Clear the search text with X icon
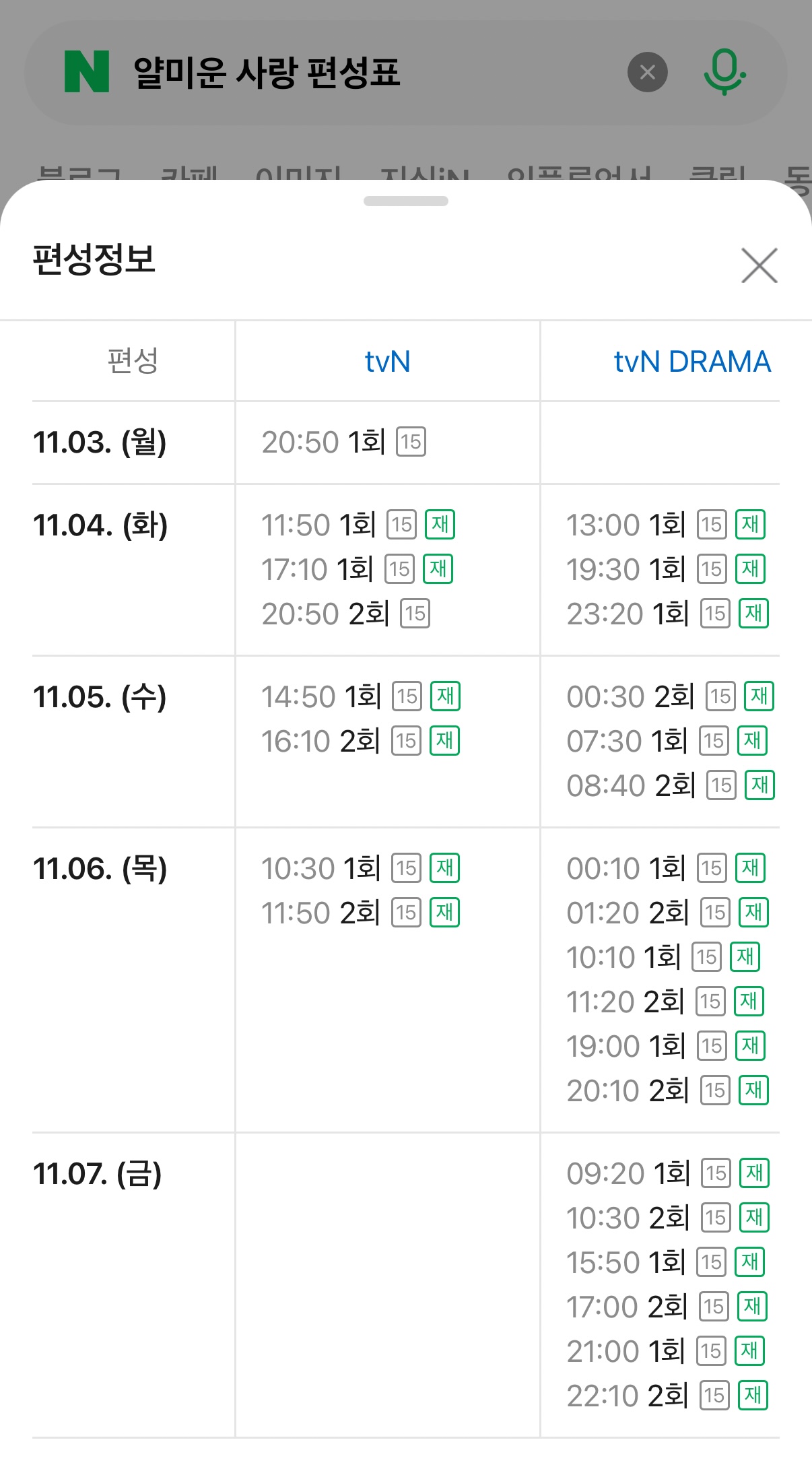The image size is (812, 1471). tap(647, 72)
